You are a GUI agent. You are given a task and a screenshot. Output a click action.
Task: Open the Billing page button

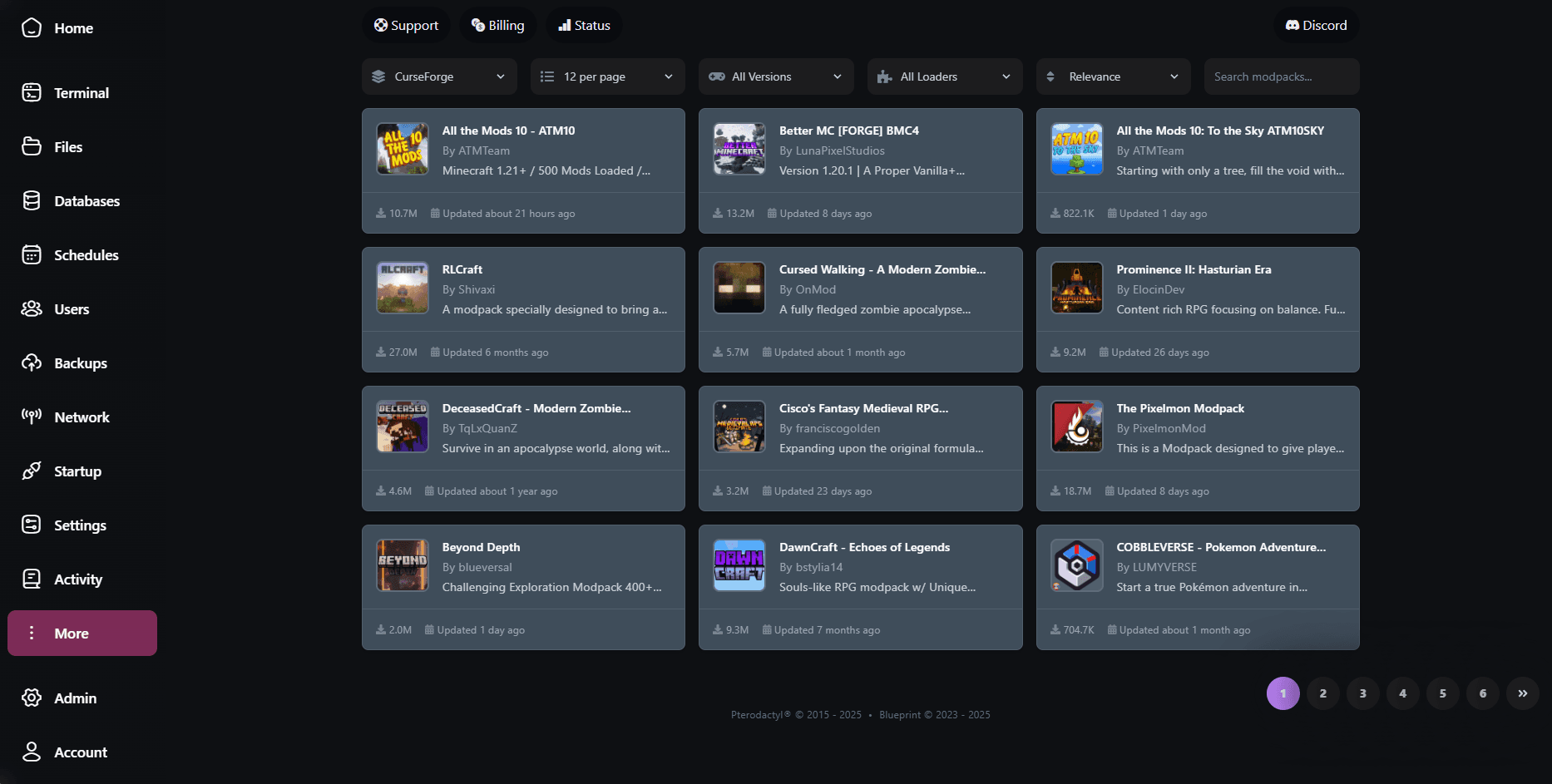point(497,26)
